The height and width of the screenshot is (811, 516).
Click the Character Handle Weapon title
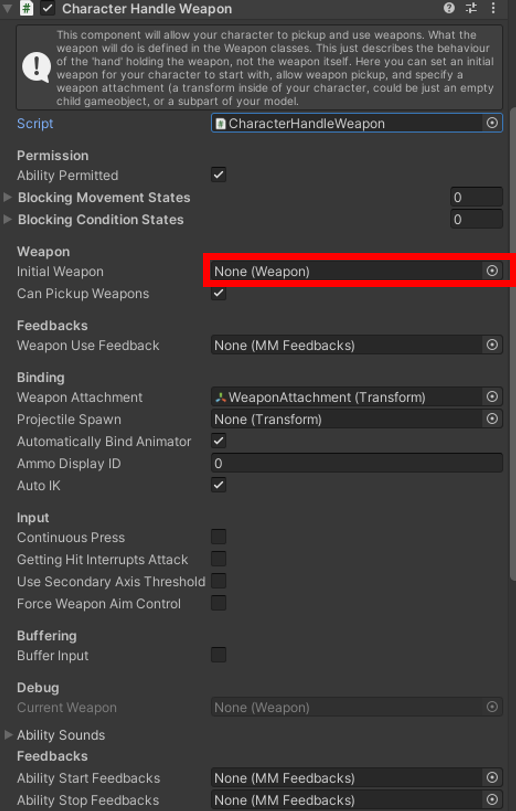[x=147, y=8]
